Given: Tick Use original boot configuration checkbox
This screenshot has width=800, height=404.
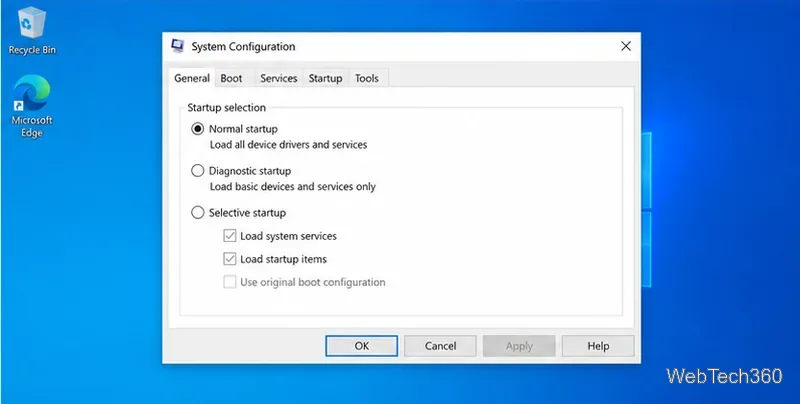Looking at the screenshot, I should coord(230,282).
